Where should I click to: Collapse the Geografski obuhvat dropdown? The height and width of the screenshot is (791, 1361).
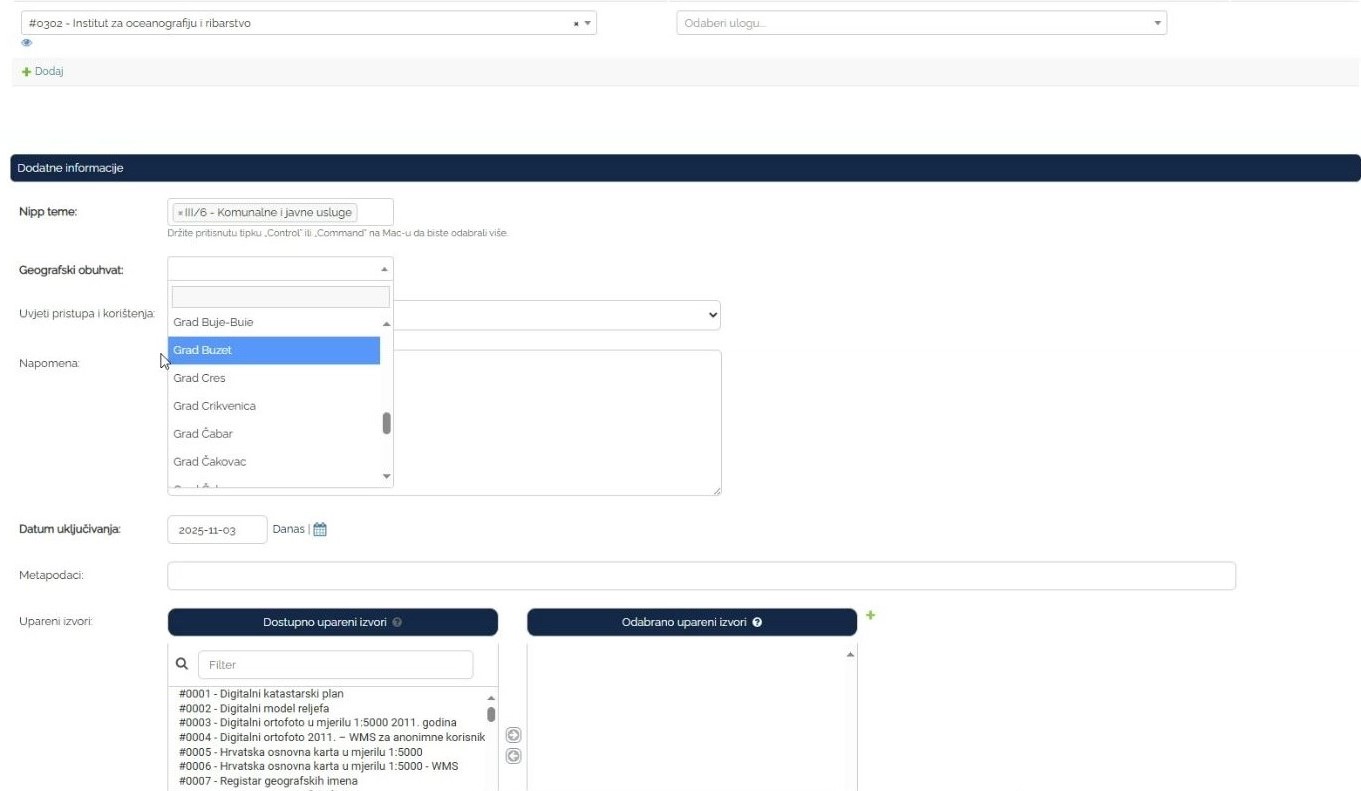click(384, 269)
